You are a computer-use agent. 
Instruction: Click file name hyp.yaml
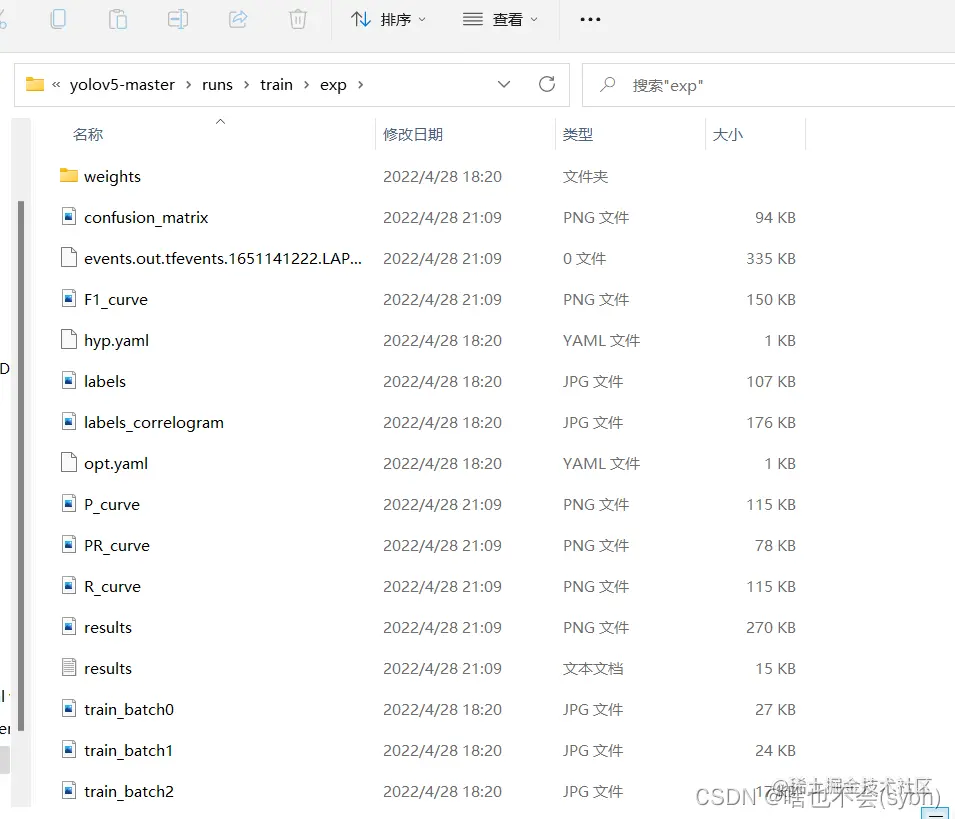[x=116, y=340]
